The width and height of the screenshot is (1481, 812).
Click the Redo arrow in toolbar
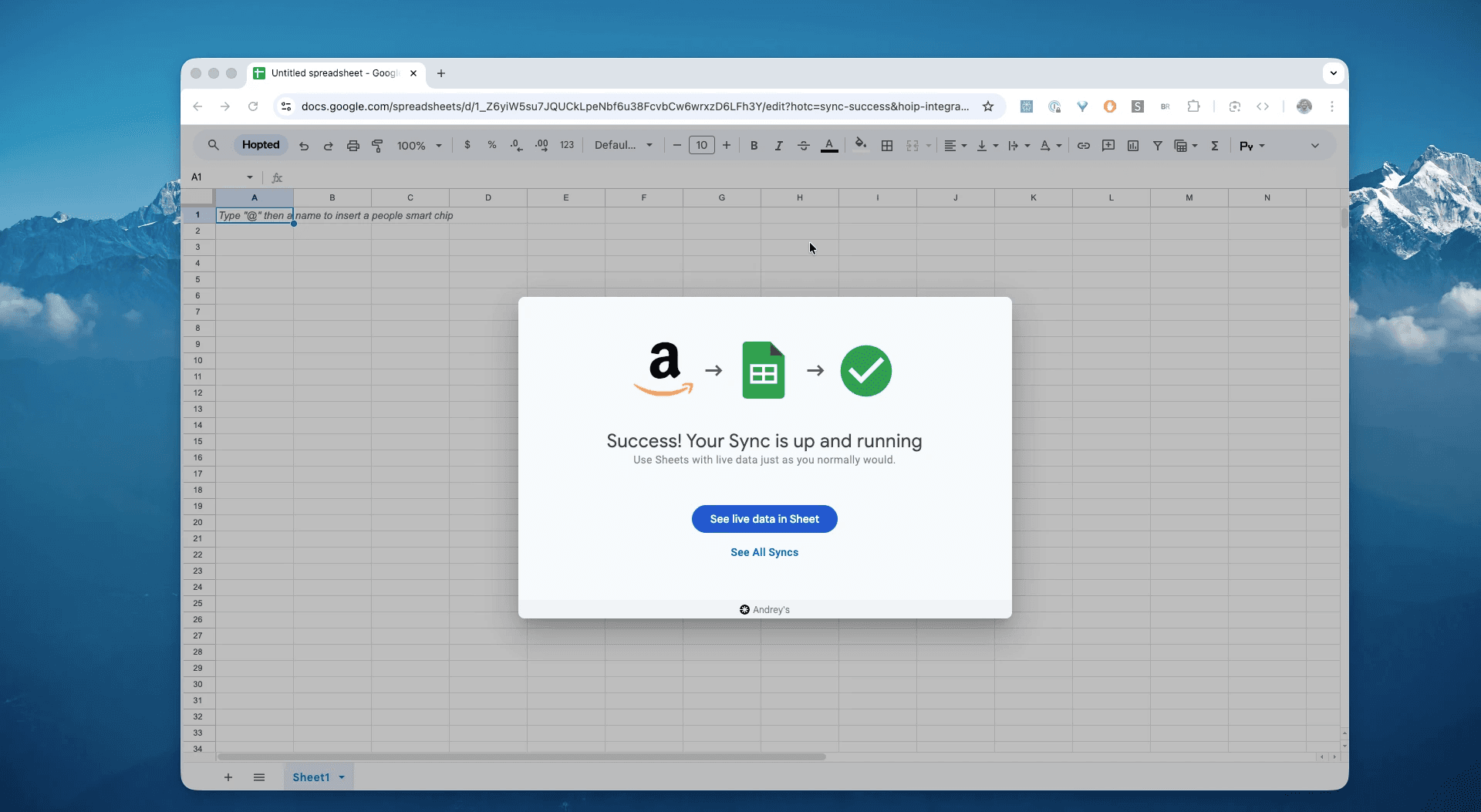coord(328,146)
